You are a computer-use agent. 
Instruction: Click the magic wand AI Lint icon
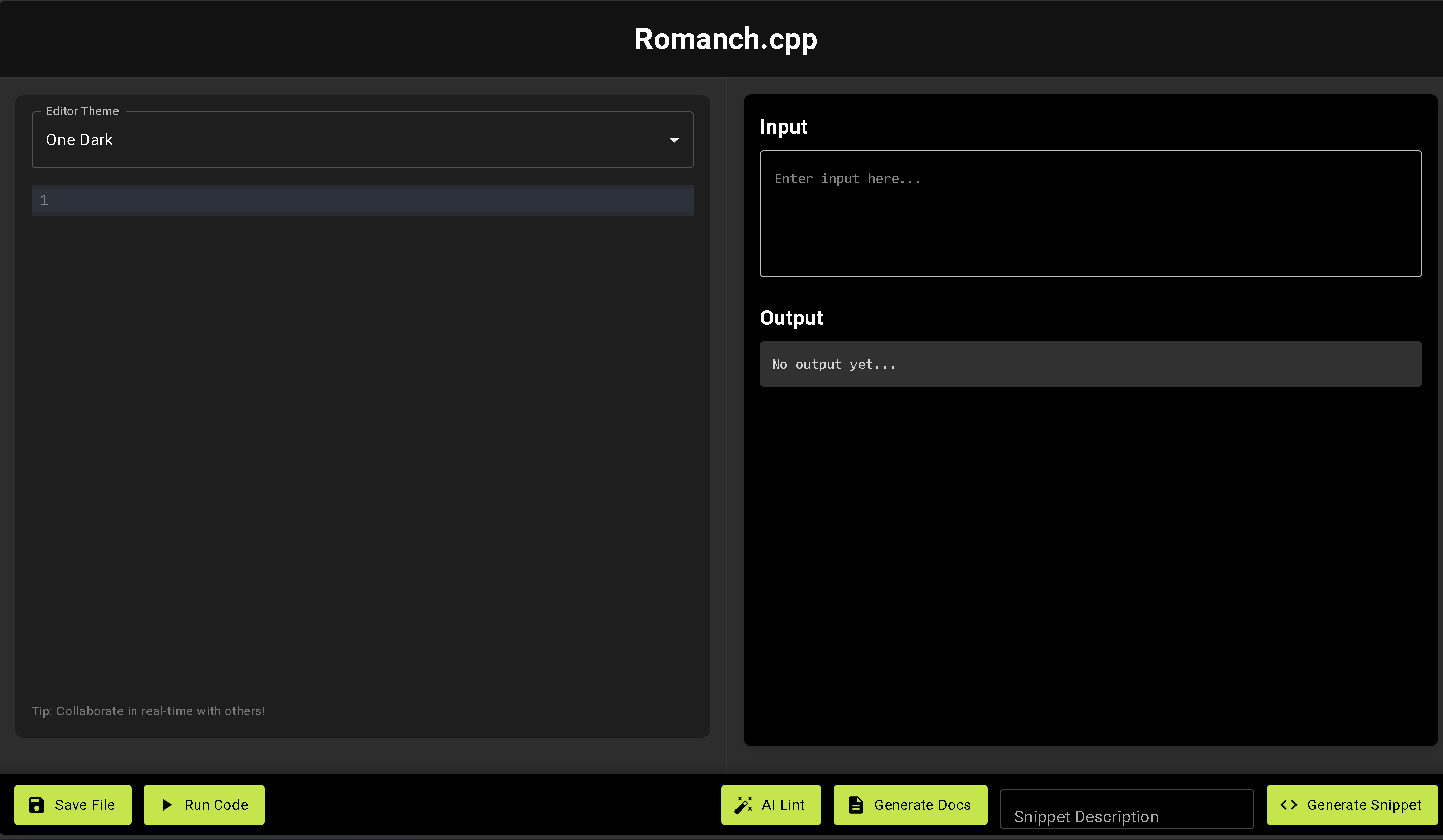click(x=743, y=804)
